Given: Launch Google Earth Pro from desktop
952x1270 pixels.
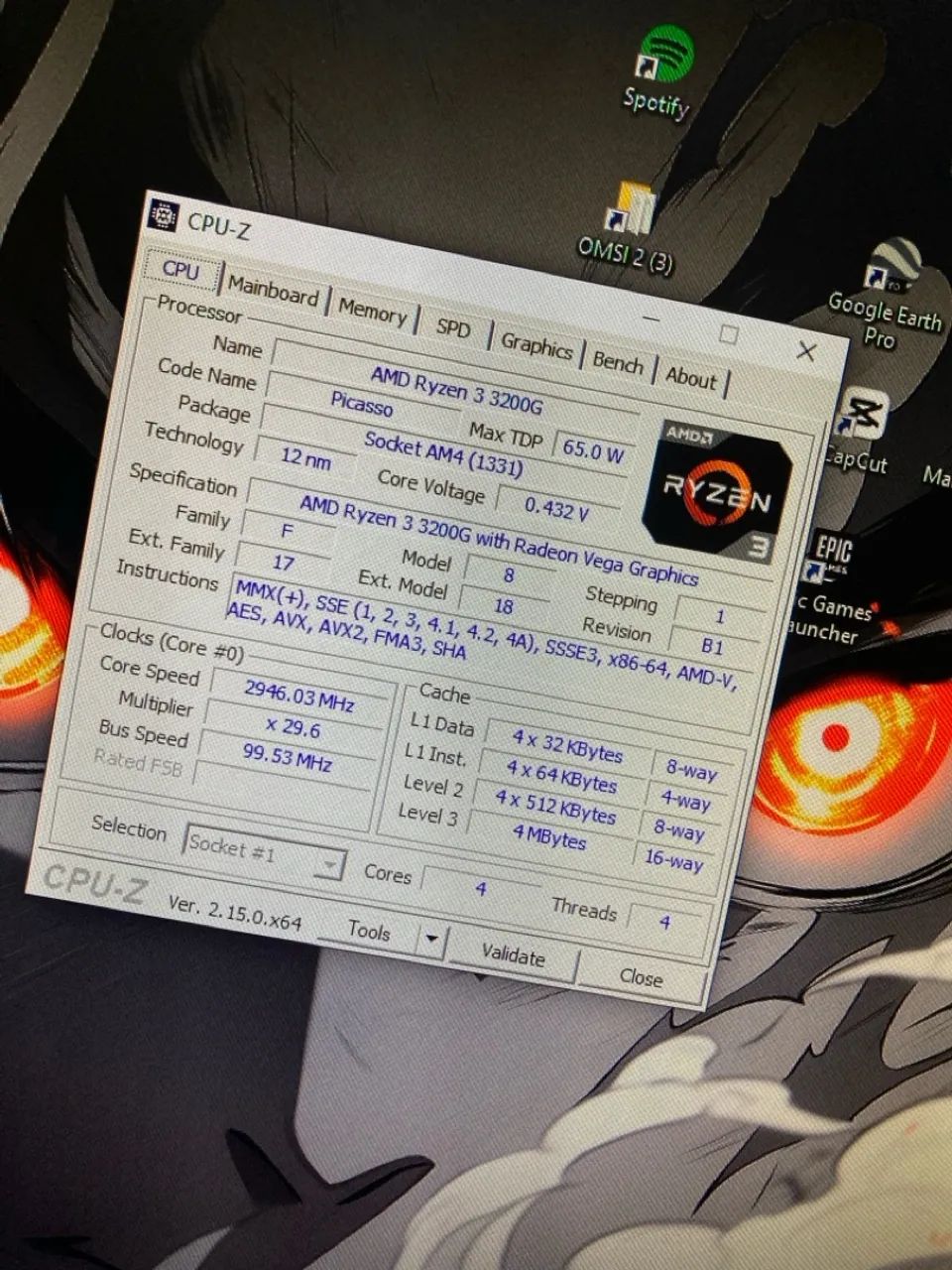Looking at the screenshot, I should pos(885,295).
